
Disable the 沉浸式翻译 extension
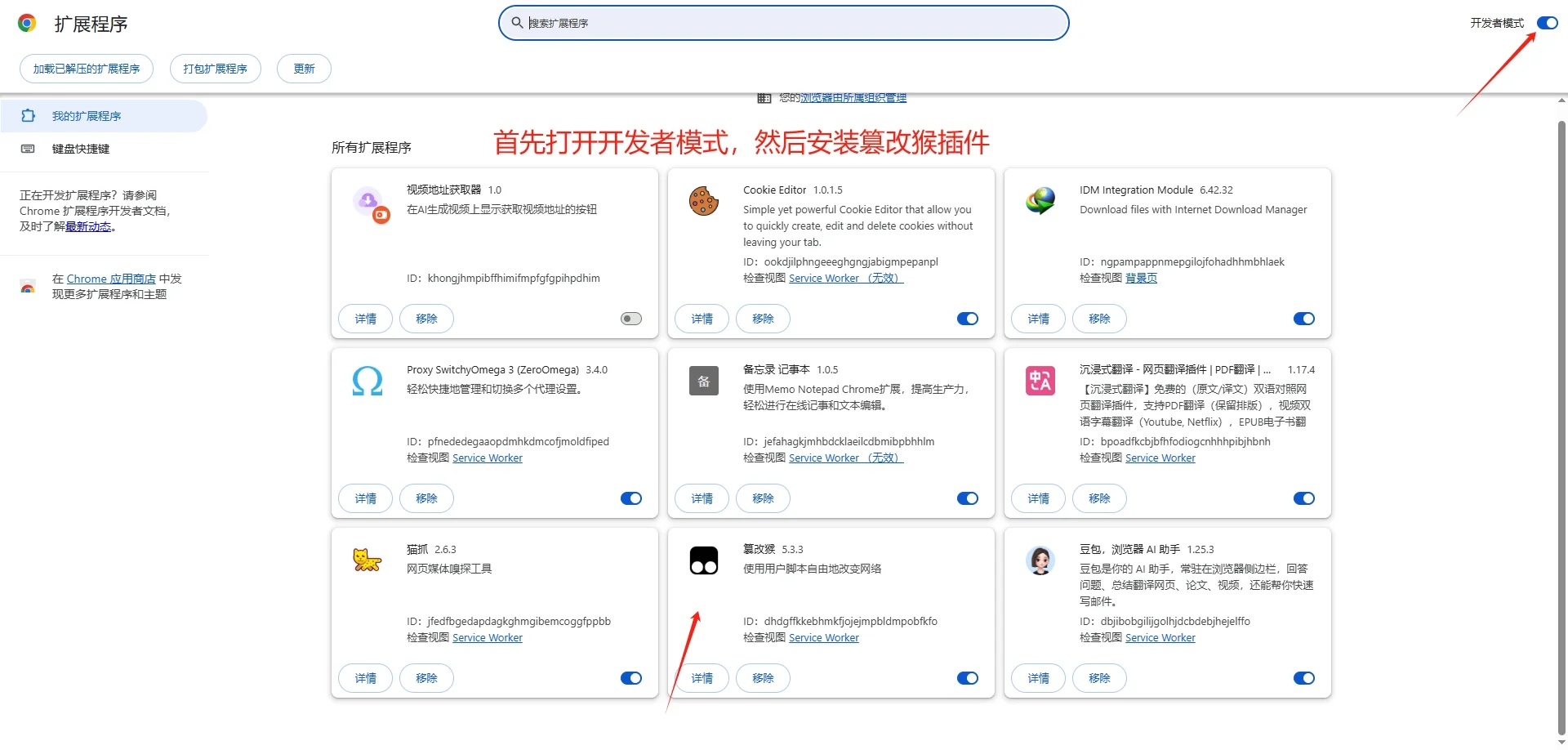click(1304, 498)
